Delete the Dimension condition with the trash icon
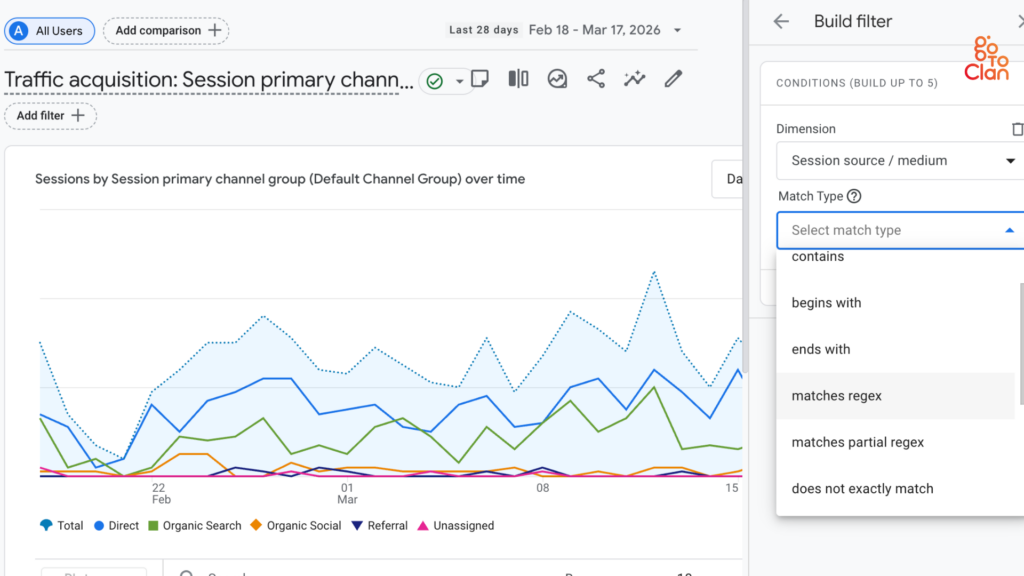 [1017, 128]
